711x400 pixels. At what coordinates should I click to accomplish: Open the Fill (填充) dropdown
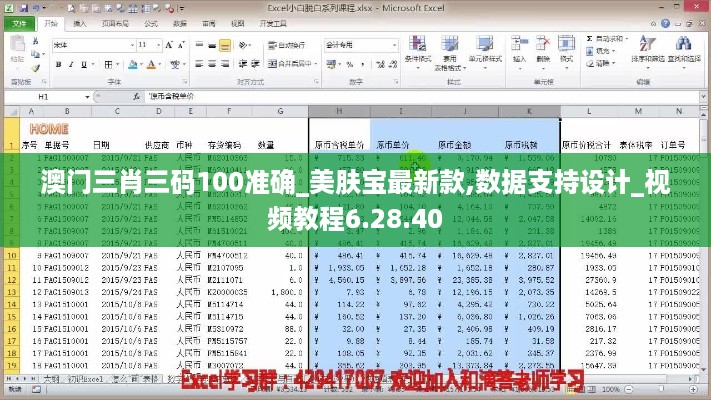point(601,51)
